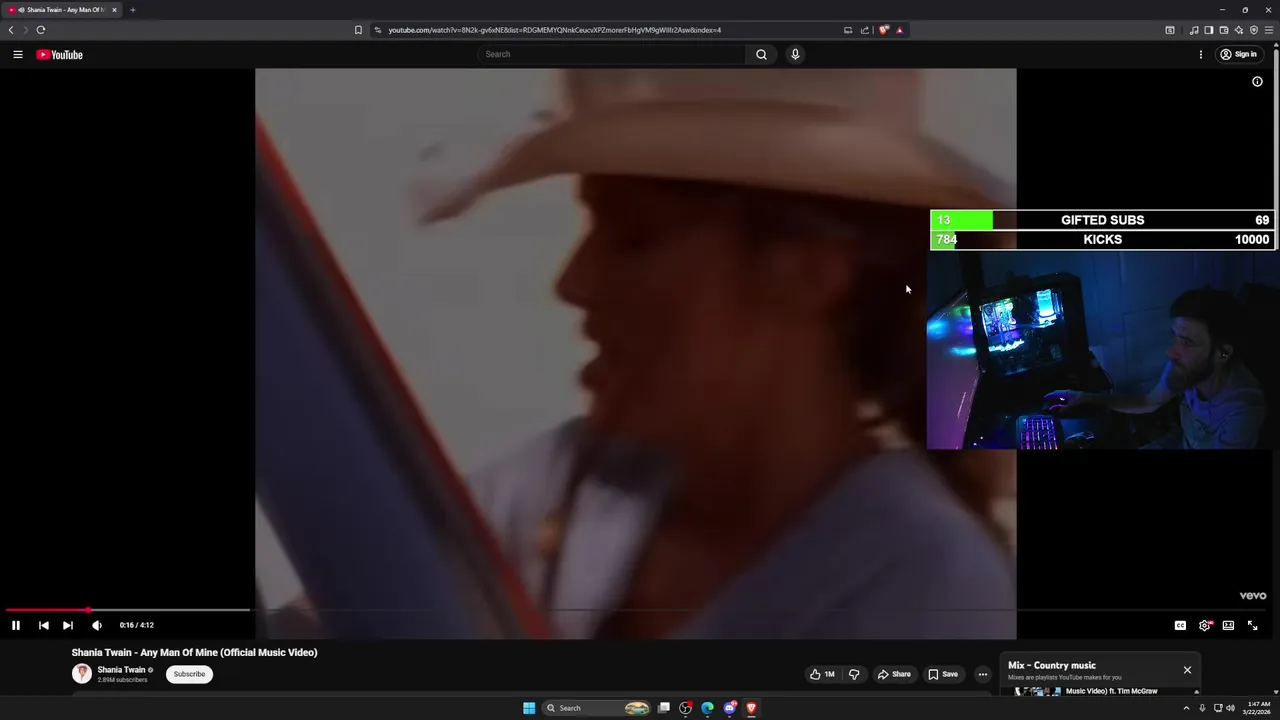The height and width of the screenshot is (720, 1280).
Task: Launch Microsoft Edge from taskbar
Action: click(707, 708)
